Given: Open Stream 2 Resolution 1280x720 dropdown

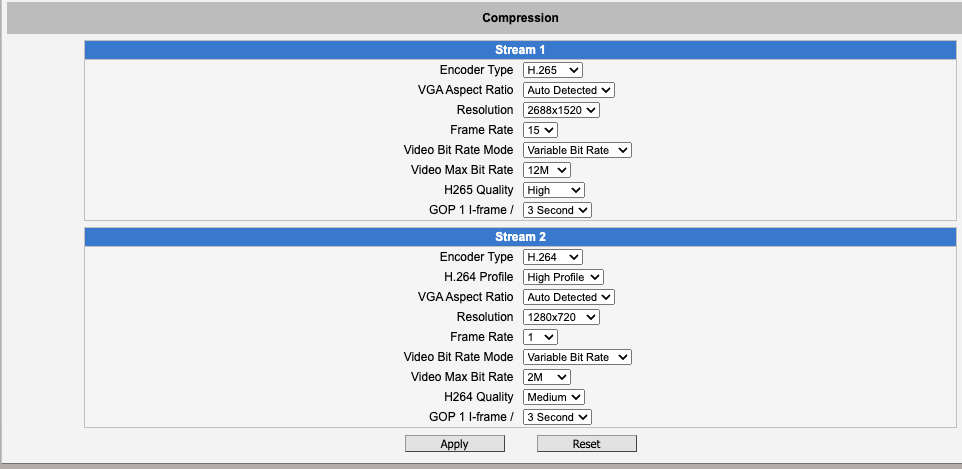Looking at the screenshot, I should click(x=561, y=317).
